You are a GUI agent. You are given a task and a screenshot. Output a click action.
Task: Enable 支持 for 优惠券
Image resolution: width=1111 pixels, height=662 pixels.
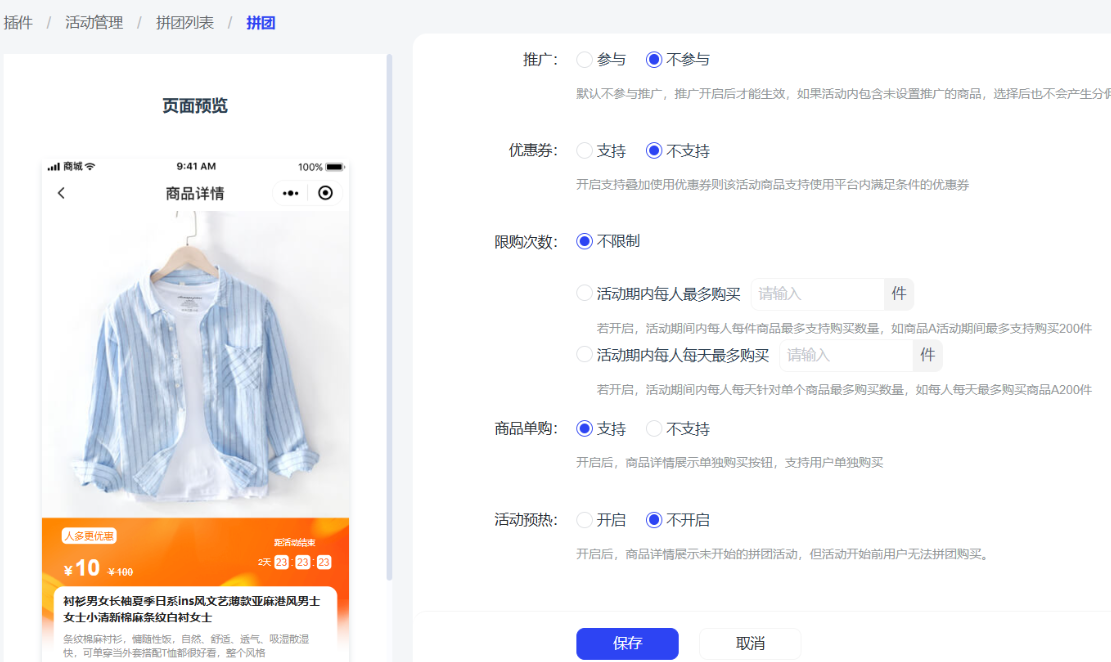point(585,151)
